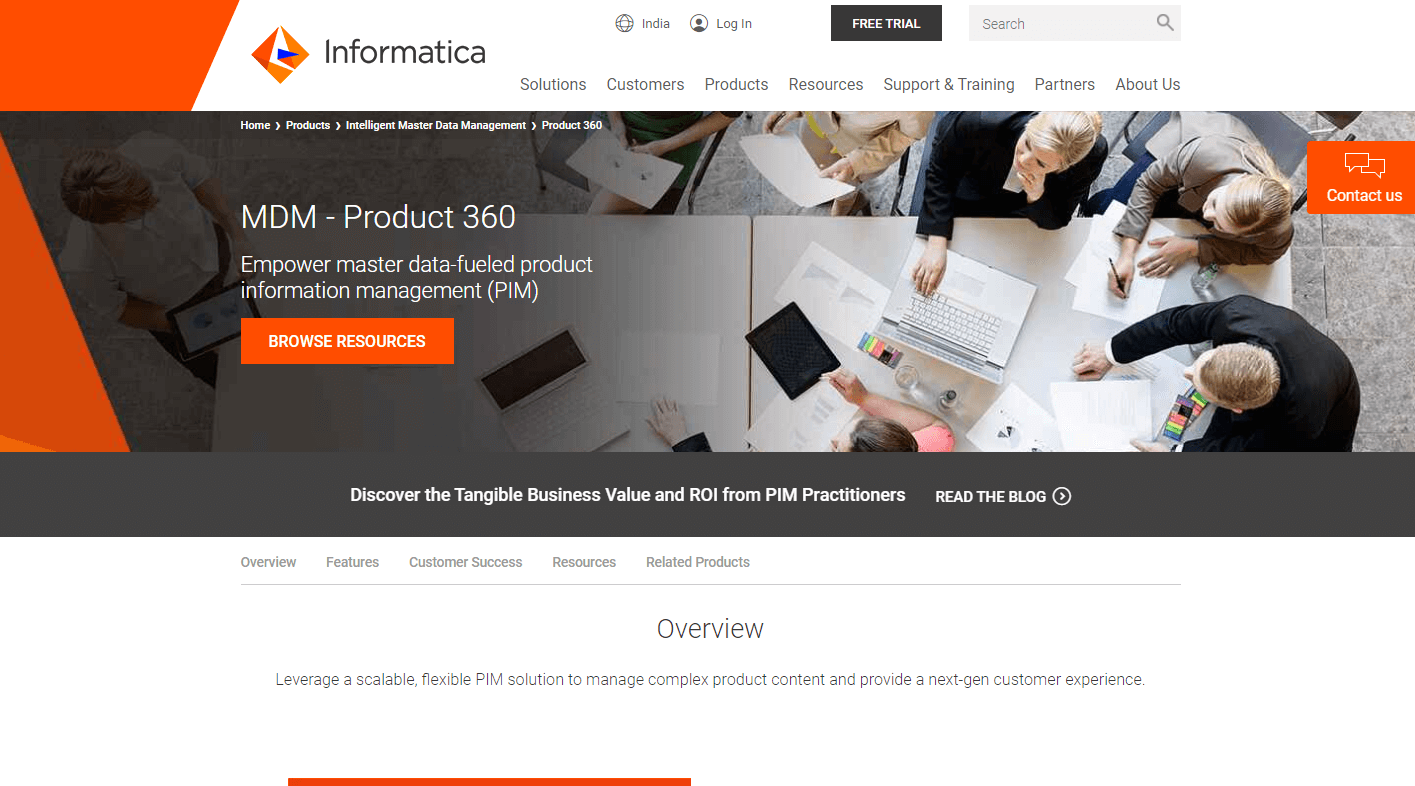Viewport: 1415px width, 786px height.
Task: Click the Home breadcrumb link
Action: click(255, 125)
